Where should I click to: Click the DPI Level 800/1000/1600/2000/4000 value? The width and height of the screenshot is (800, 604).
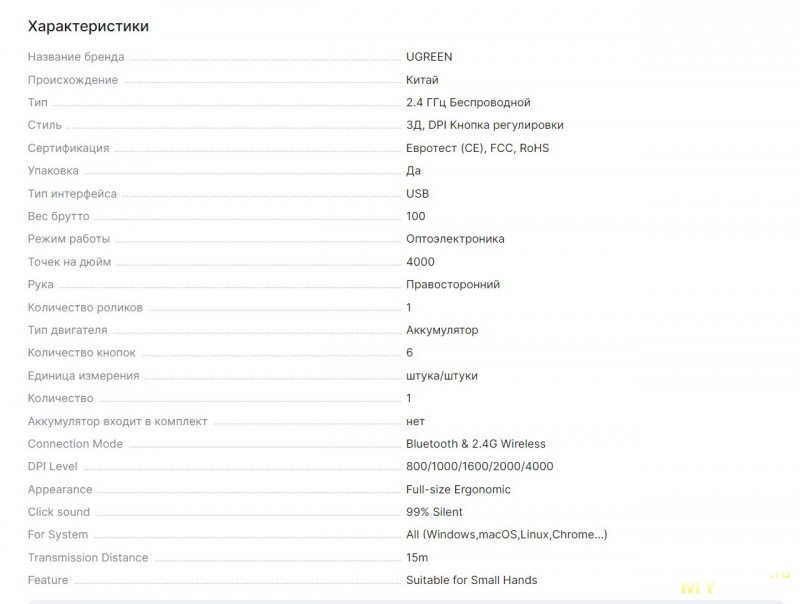[479, 466]
